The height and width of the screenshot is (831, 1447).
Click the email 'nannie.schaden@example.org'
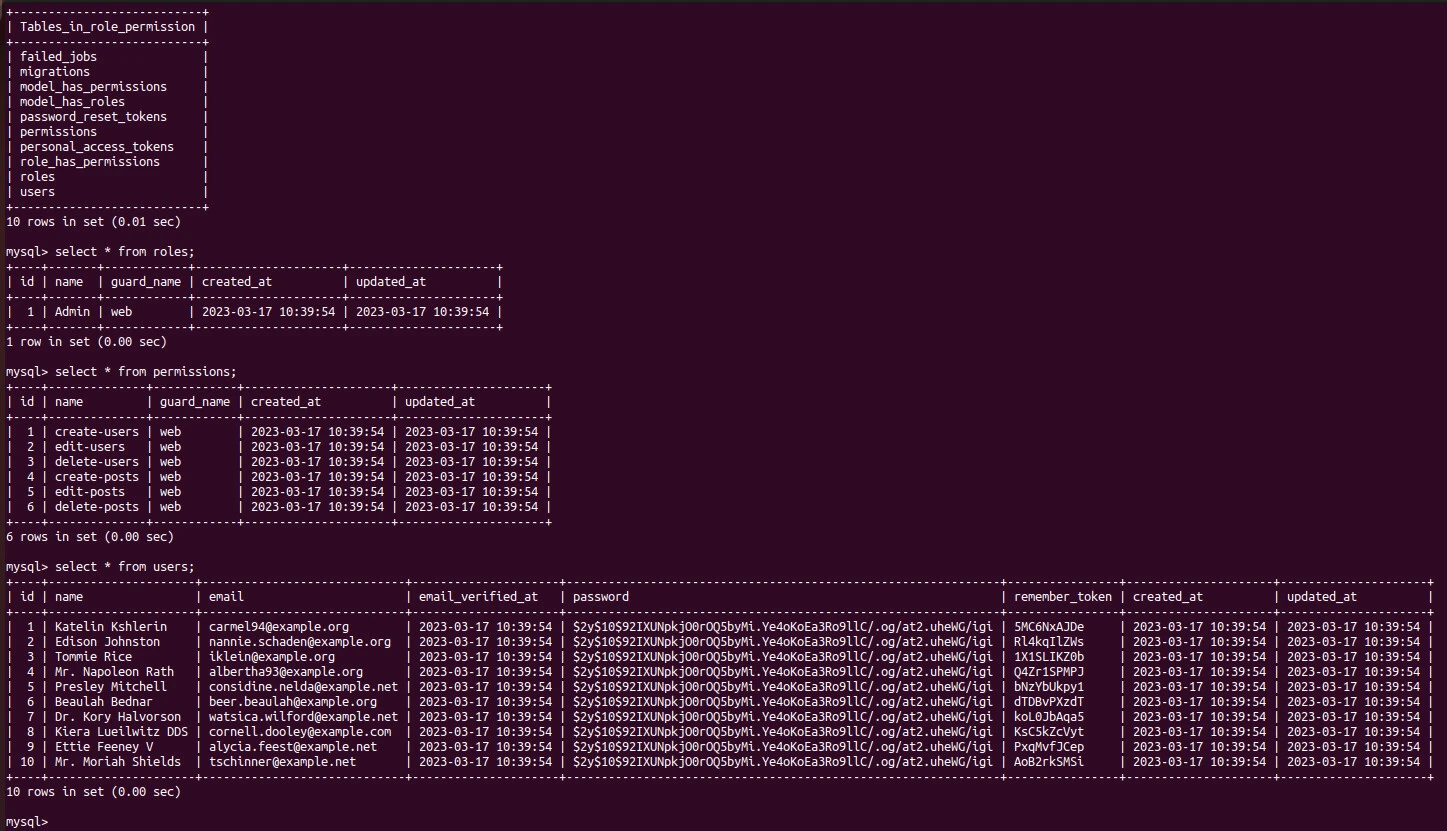pyautogui.click(x=299, y=642)
